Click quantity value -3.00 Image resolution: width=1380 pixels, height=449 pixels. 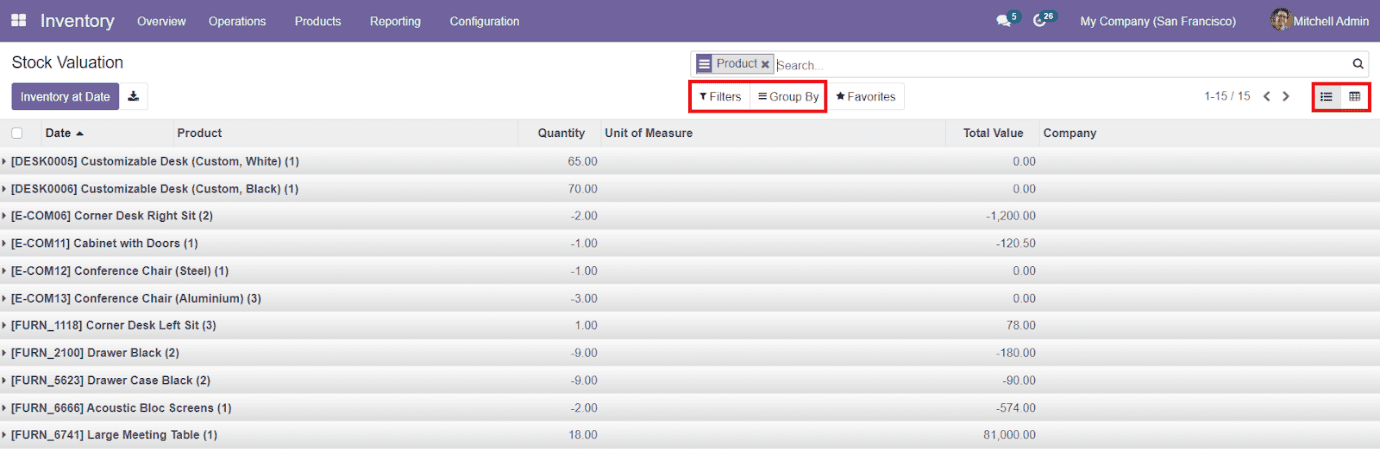(584, 298)
